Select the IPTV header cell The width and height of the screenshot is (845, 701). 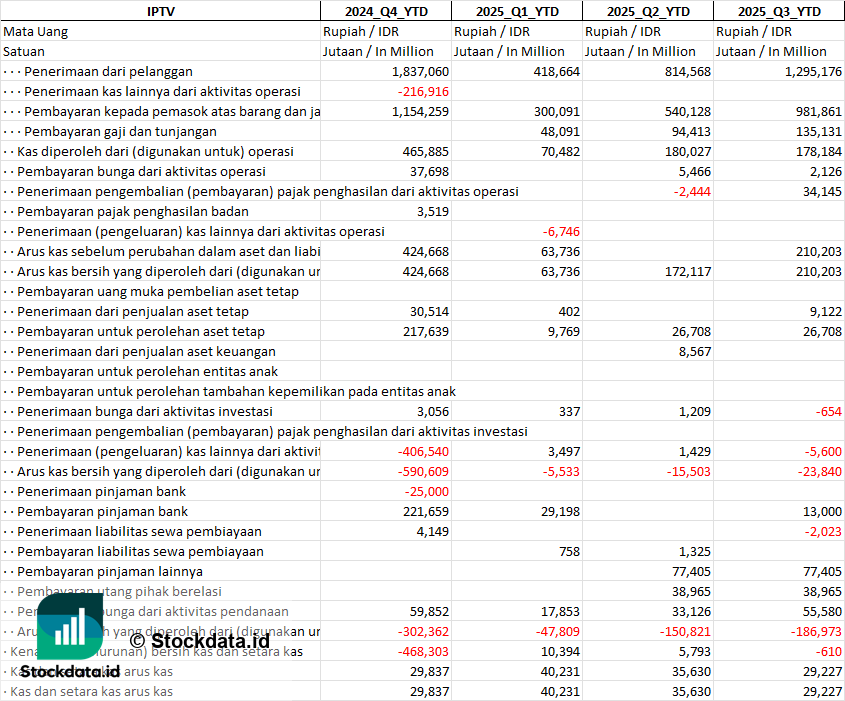click(x=161, y=11)
